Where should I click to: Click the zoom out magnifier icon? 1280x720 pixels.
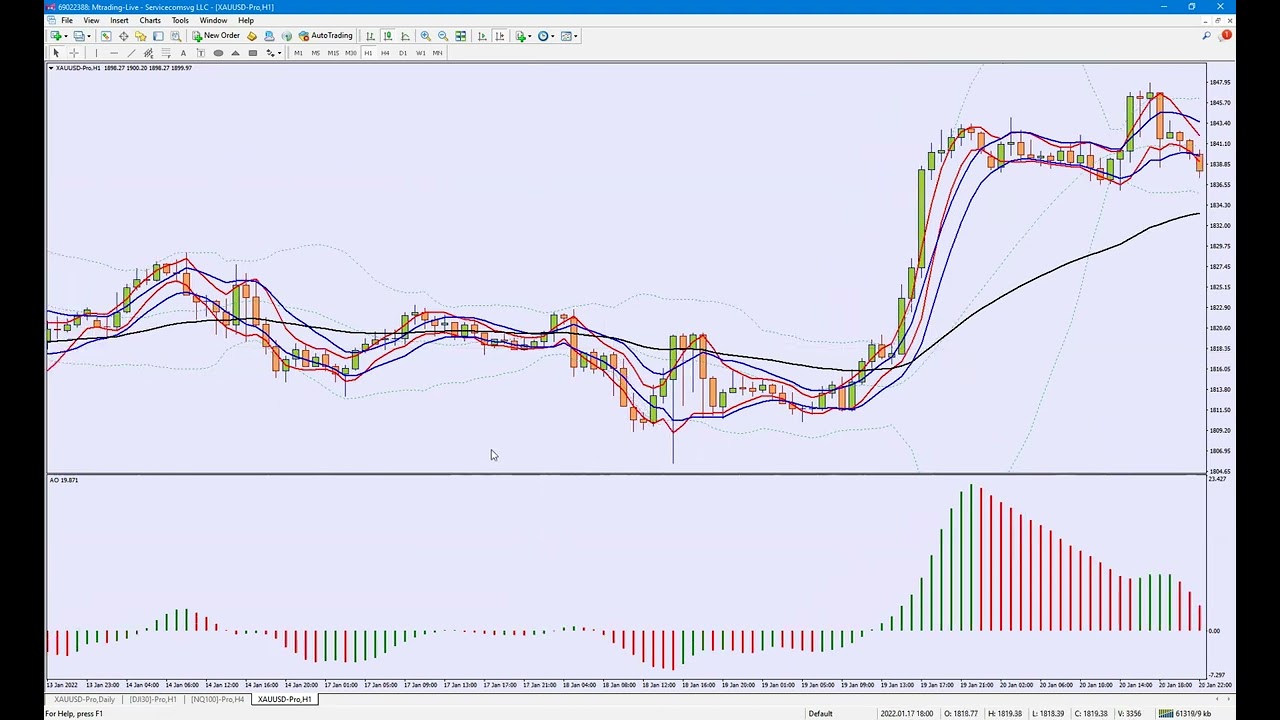[x=443, y=36]
